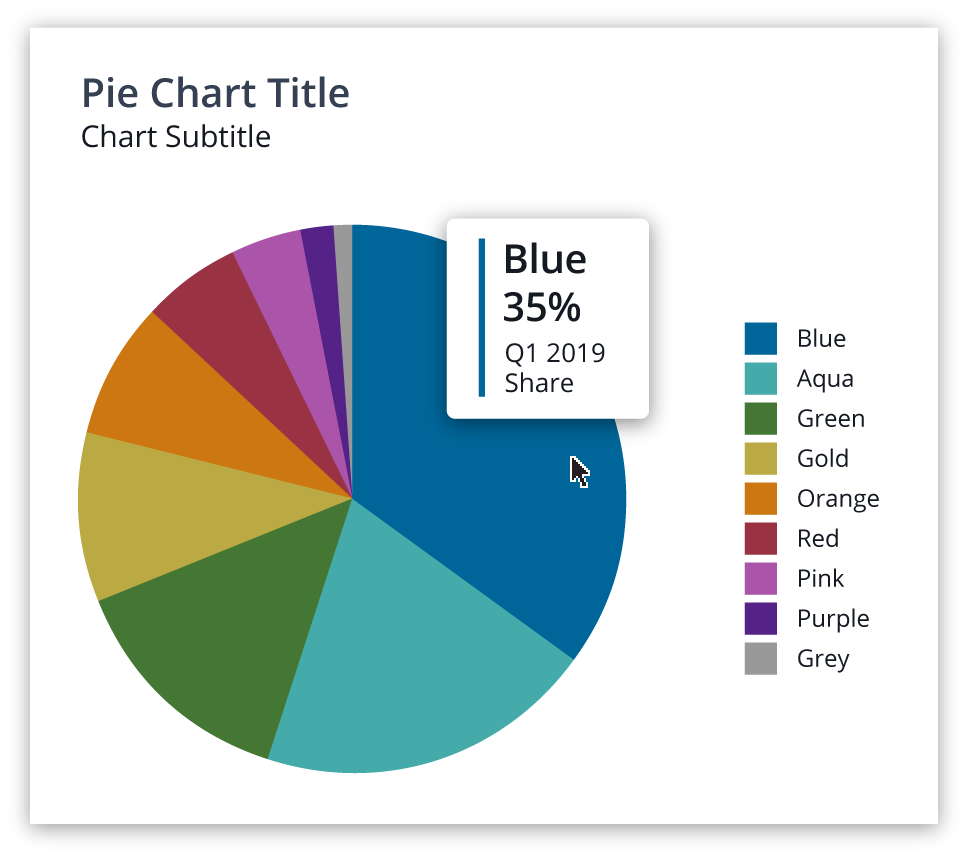
Task: Click the Grey legend label text
Action: 823,658
